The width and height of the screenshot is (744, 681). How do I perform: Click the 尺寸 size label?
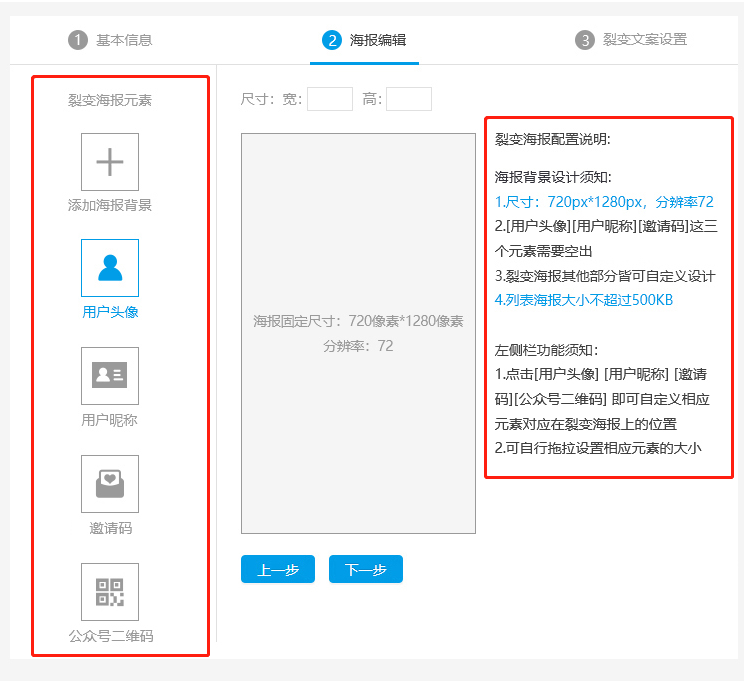256,99
